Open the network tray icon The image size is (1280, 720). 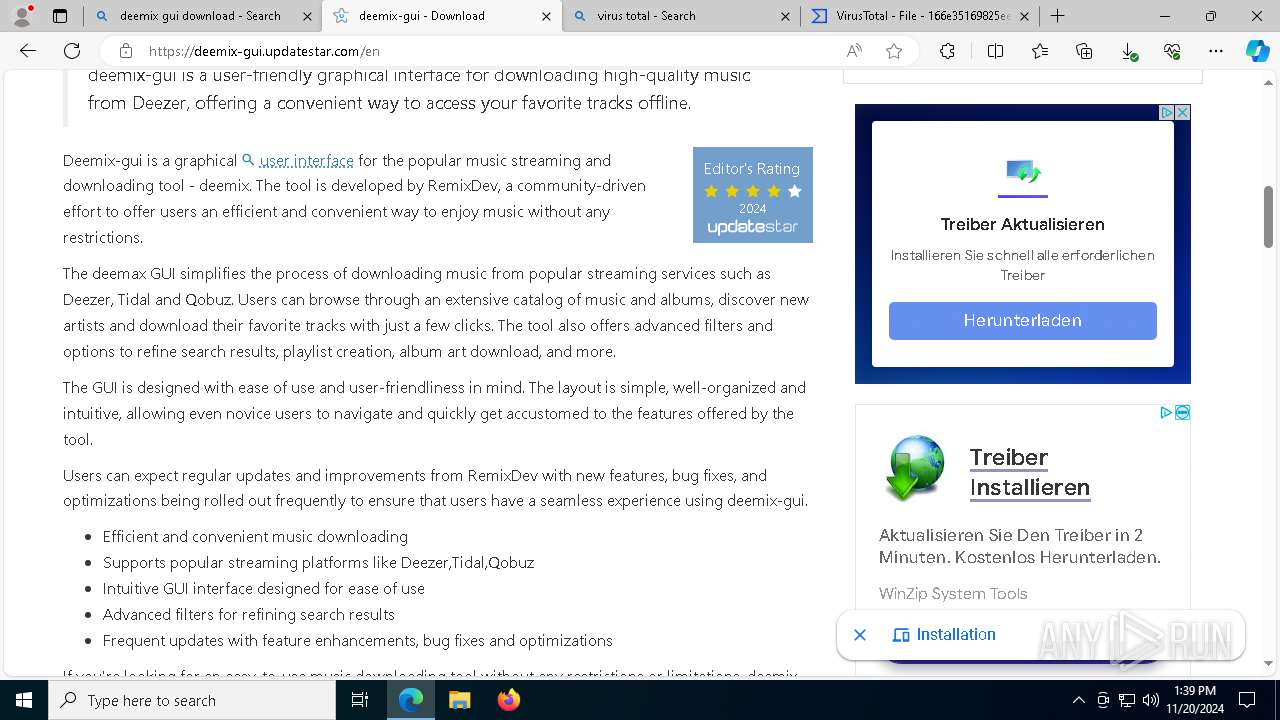pyautogui.click(x=1126, y=700)
